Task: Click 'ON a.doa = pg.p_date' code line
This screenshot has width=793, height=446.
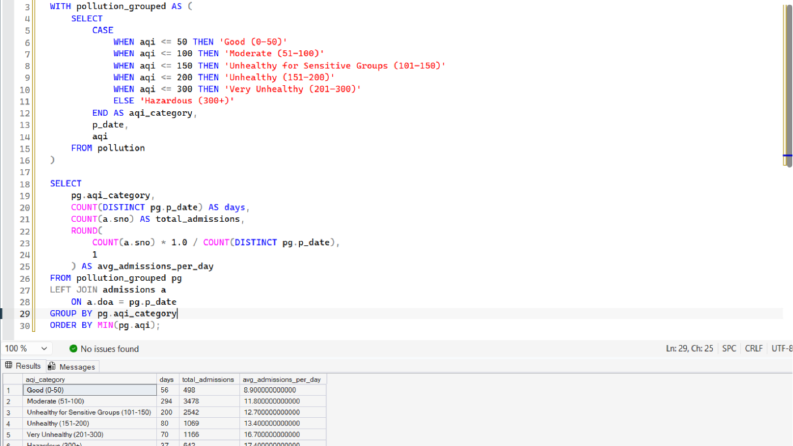Action: tap(123, 302)
